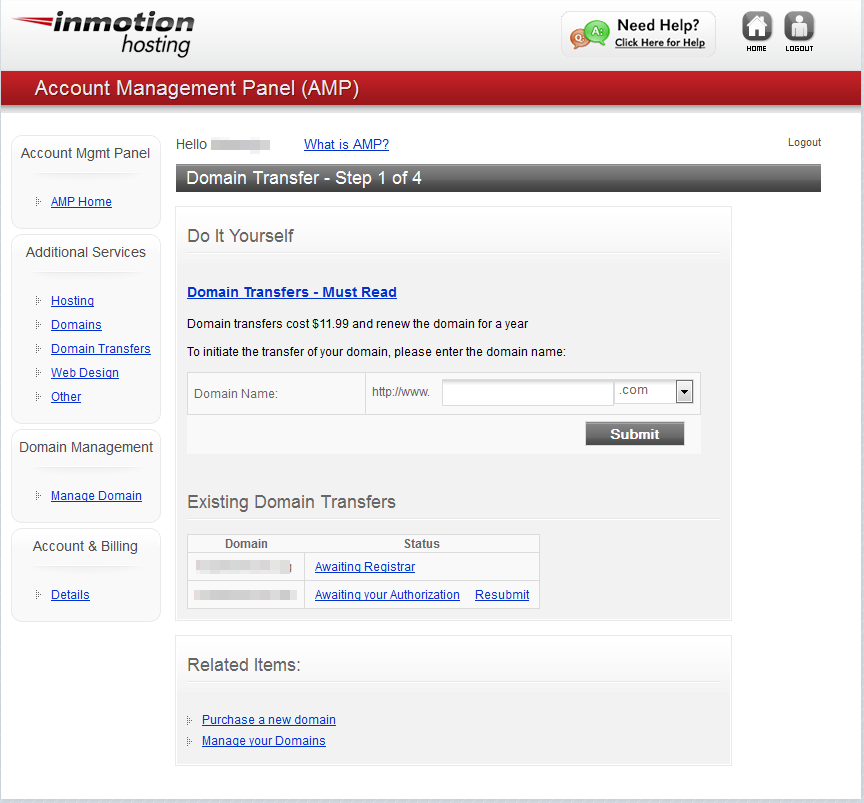
Task: Click the LOGOUT person icon
Action: (x=799, y=26)
